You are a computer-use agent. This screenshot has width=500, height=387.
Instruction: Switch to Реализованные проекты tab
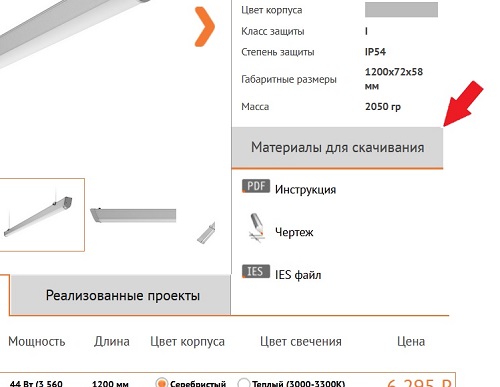[121, 295]
